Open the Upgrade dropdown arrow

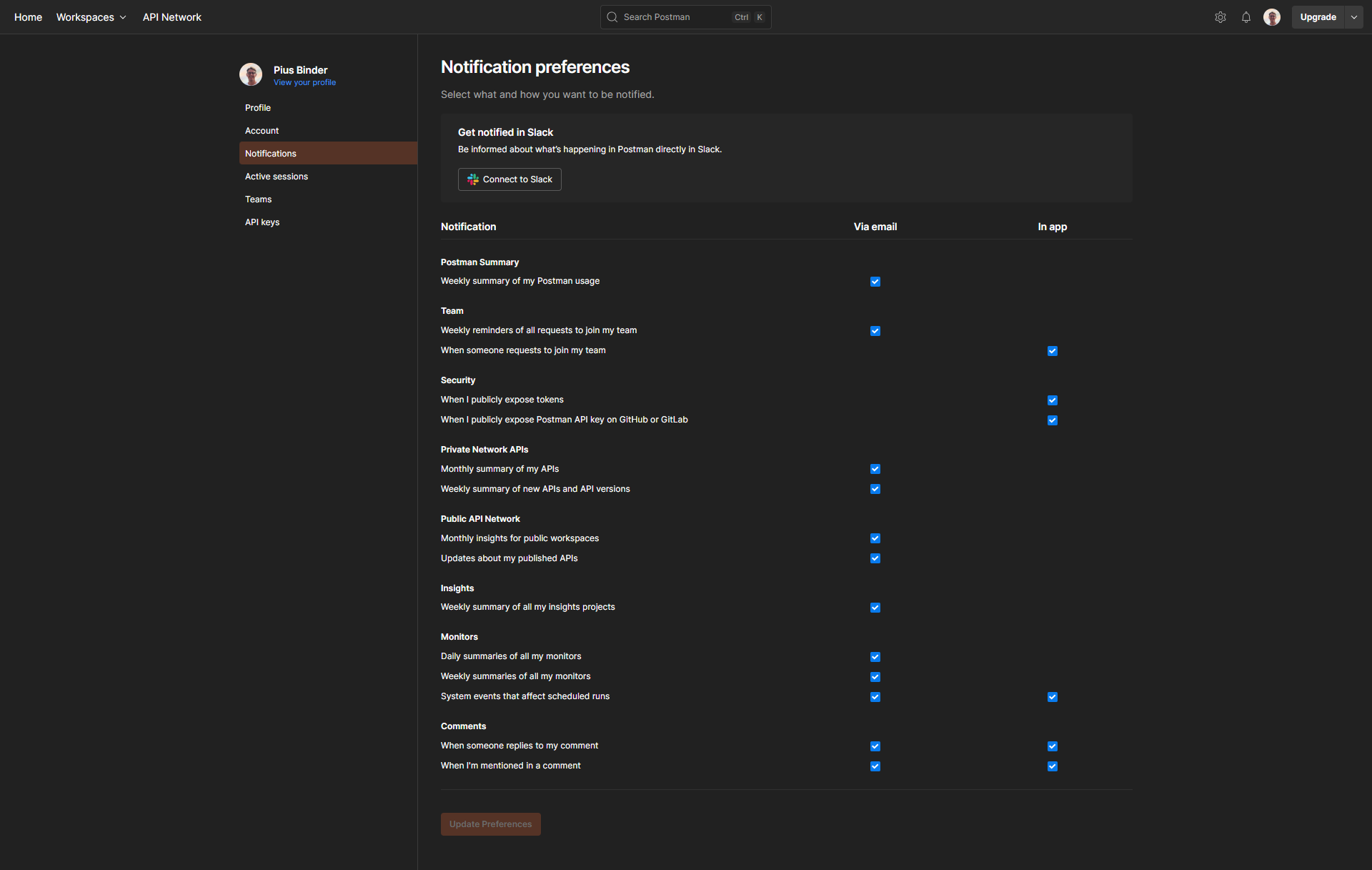(x=1354, y=17)
